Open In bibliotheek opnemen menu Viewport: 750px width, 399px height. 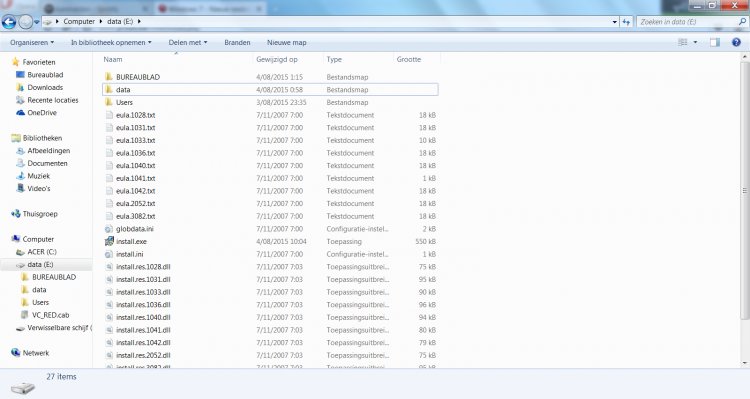pyautogui.click(x=111, y=43)
